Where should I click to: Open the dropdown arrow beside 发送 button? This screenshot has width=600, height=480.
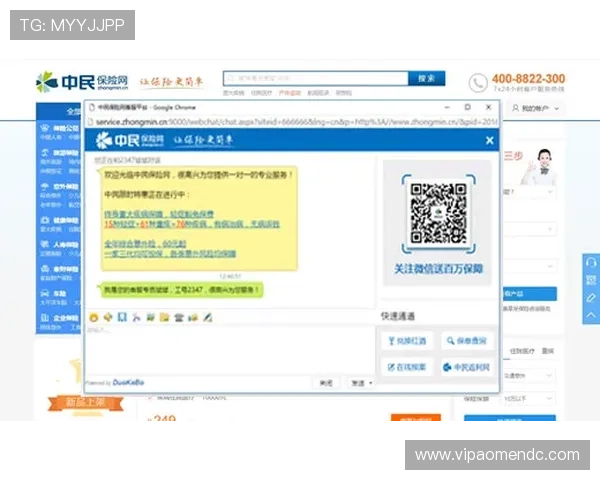(x=371, y=383)
